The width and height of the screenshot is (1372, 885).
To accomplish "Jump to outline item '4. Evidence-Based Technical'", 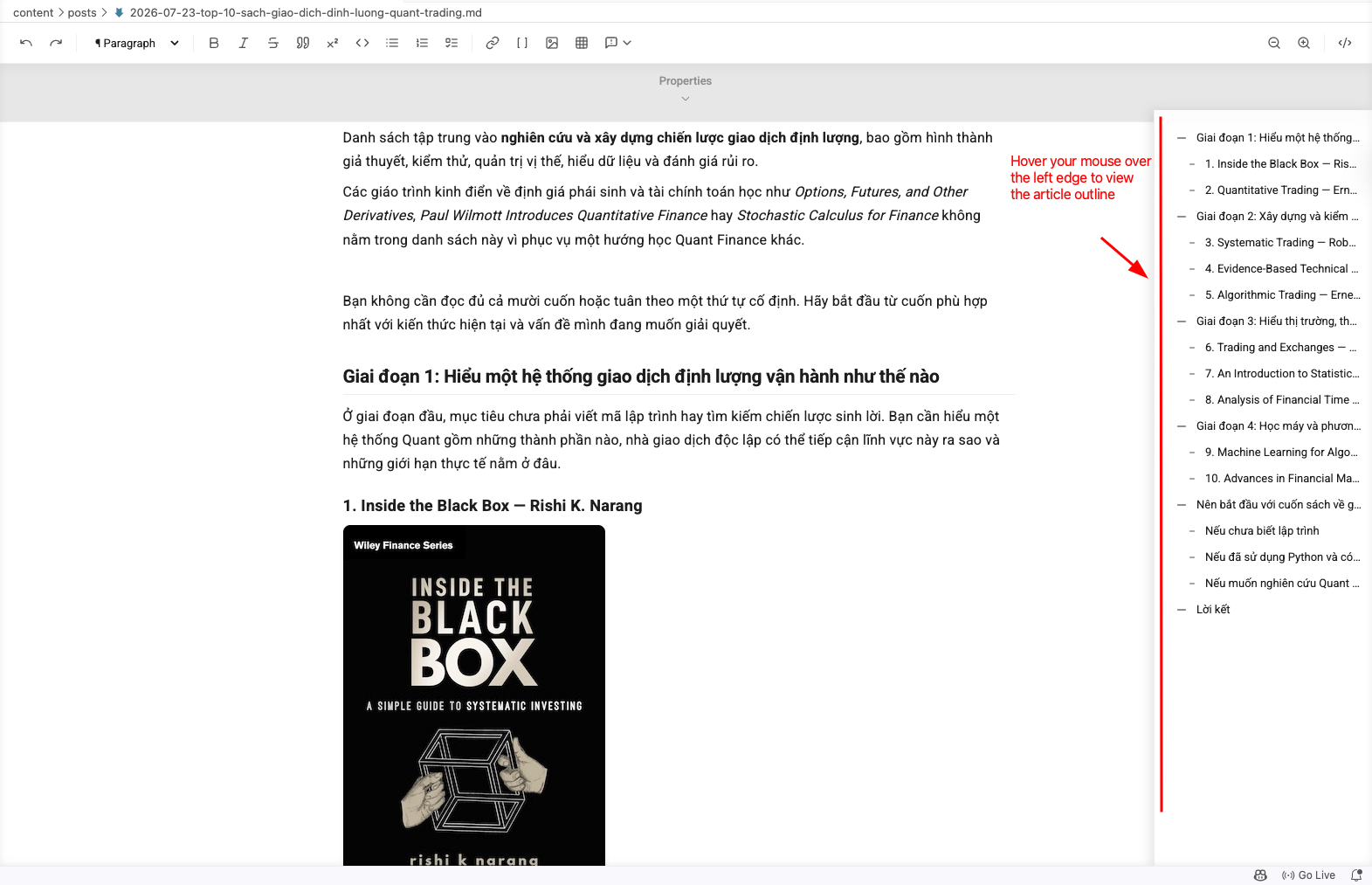I will click(1282, 268).
